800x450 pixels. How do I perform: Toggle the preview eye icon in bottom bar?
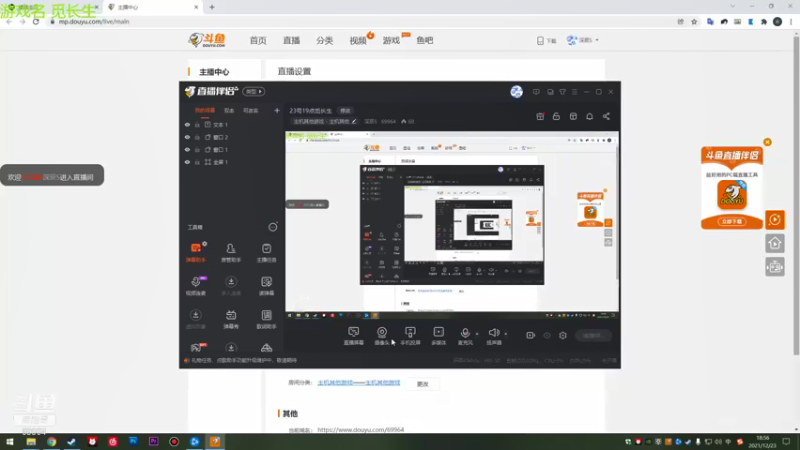tap(547, 335)
